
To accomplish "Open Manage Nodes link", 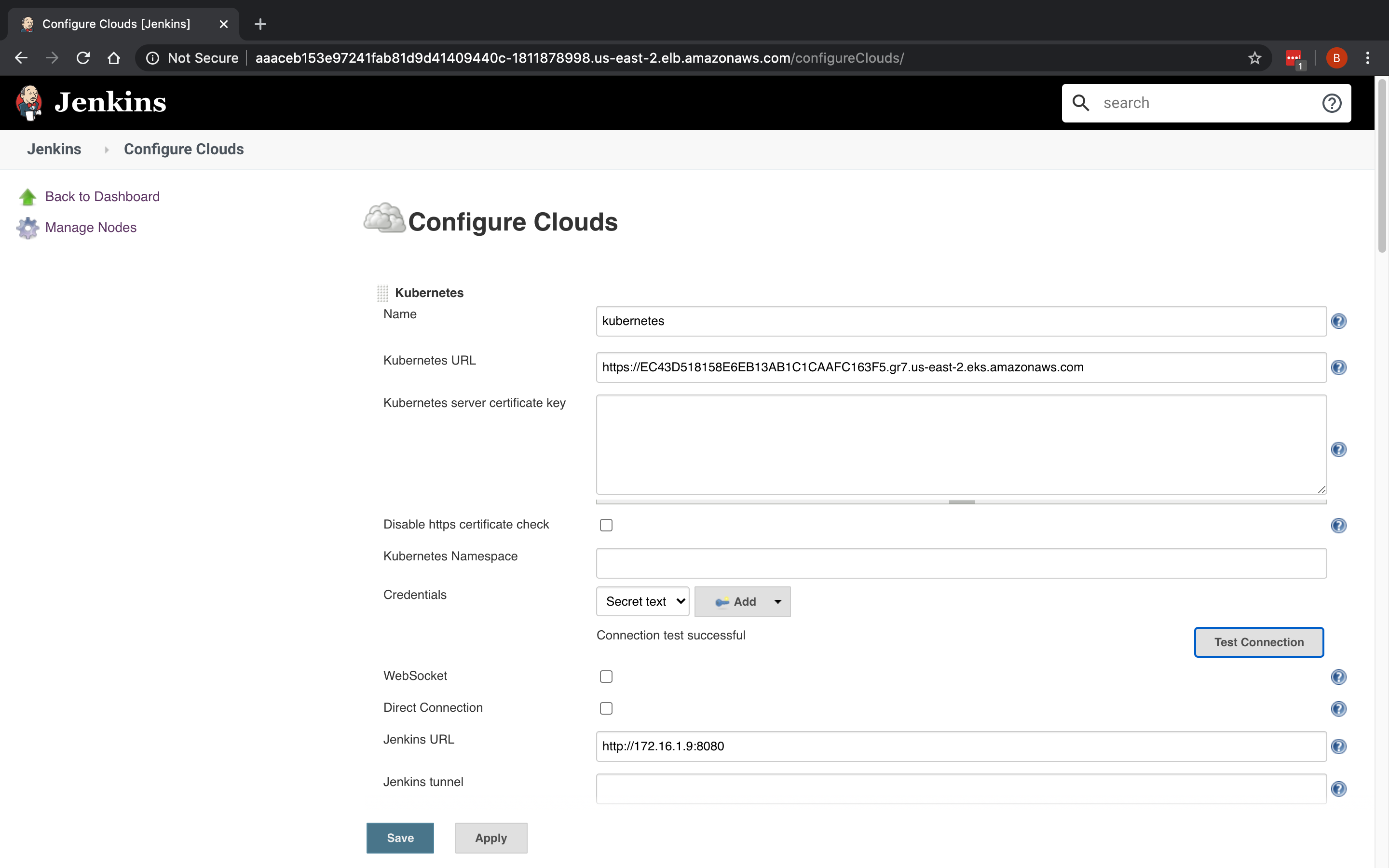I will [x=91, y=227].
